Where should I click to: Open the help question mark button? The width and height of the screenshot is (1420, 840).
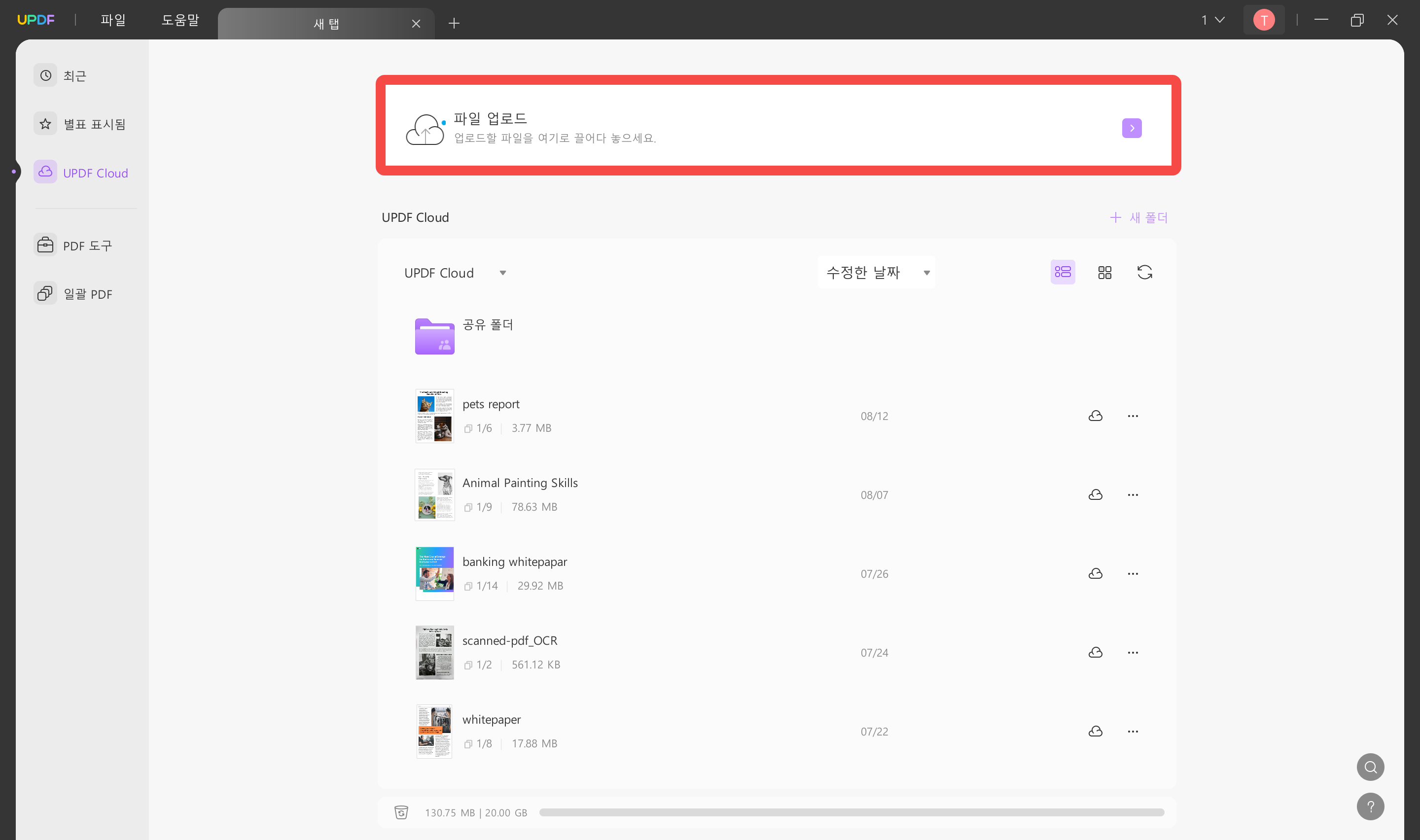coord(1370,806)
